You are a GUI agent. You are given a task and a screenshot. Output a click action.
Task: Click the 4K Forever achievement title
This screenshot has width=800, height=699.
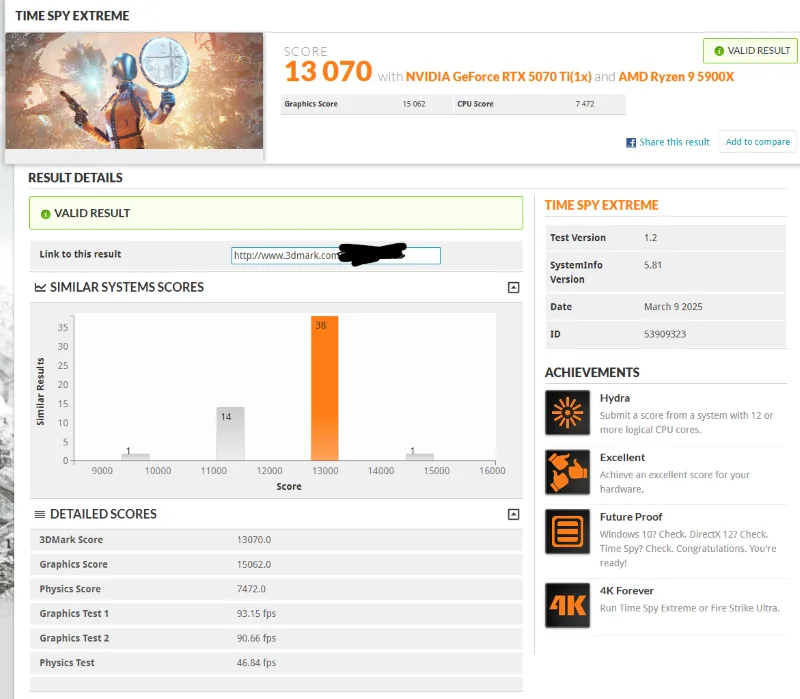tap(627, 591)
